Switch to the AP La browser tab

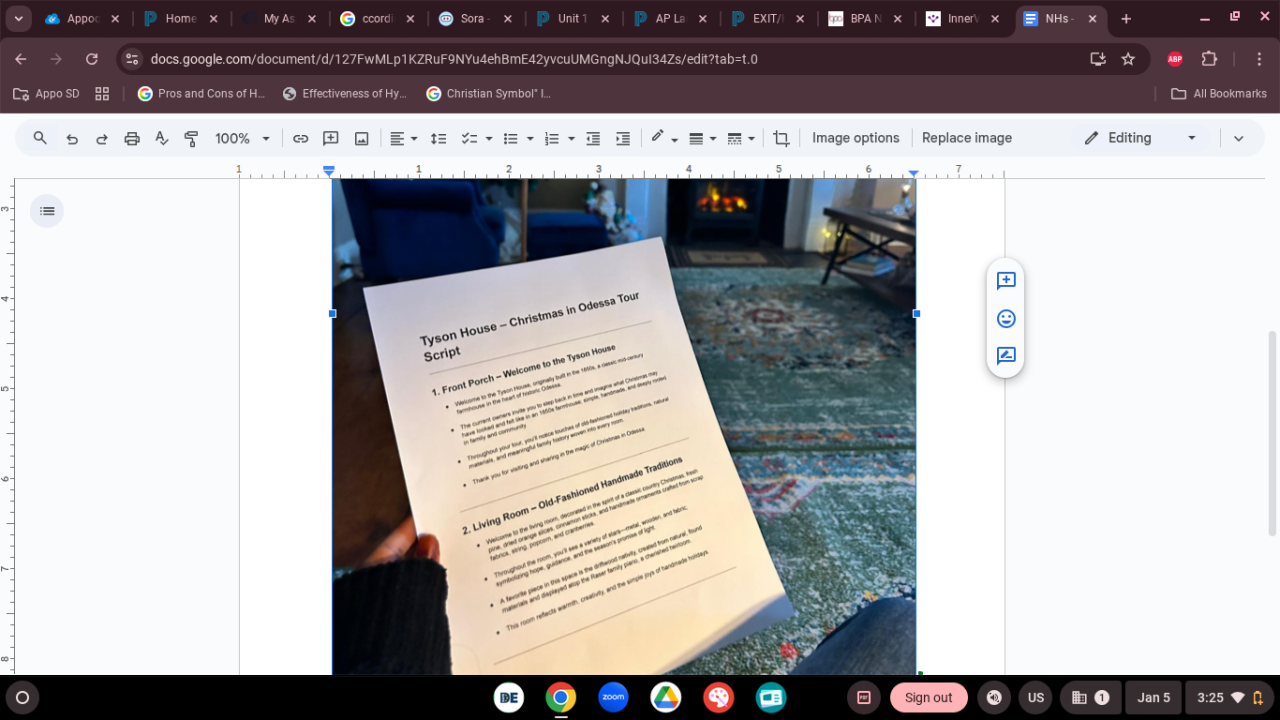tap(670, 19)
